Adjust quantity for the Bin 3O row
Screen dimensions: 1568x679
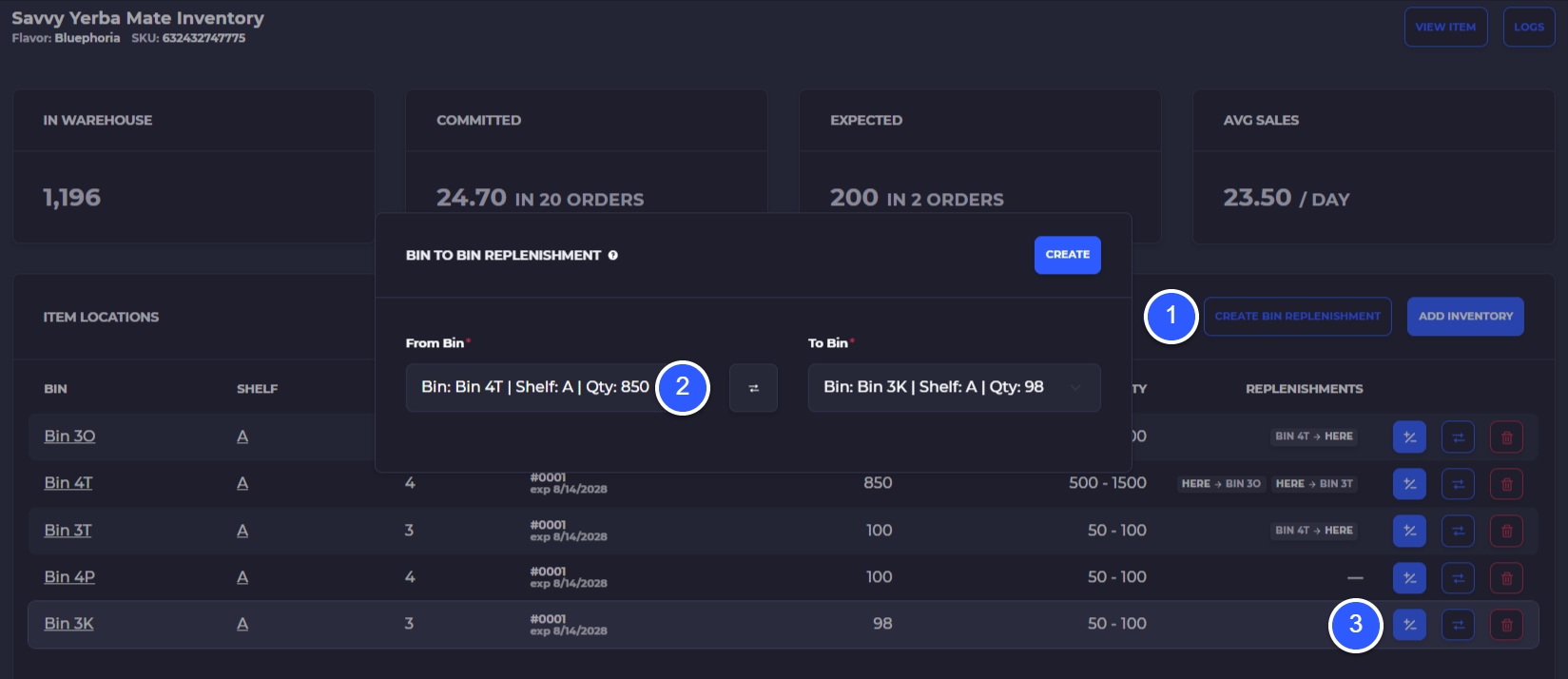1409,437
